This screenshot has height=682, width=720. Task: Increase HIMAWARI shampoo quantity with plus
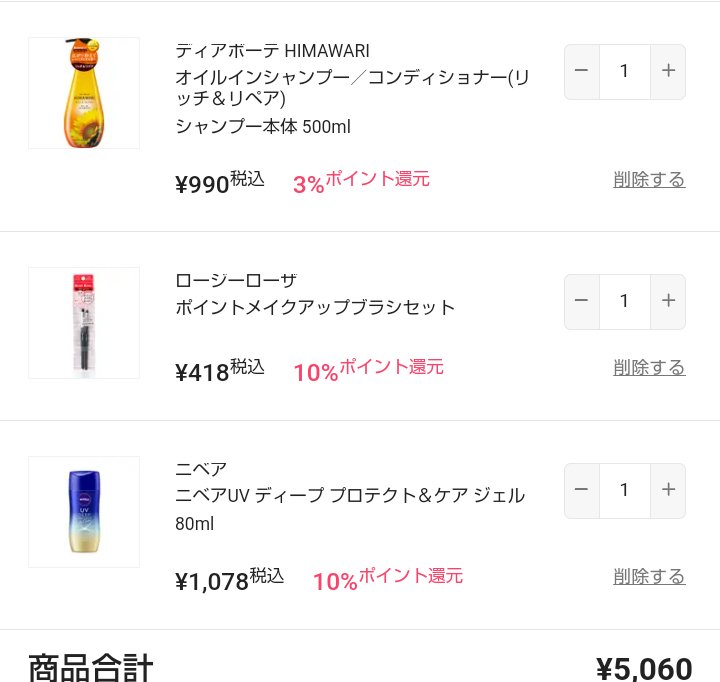[x=668, y=71]
